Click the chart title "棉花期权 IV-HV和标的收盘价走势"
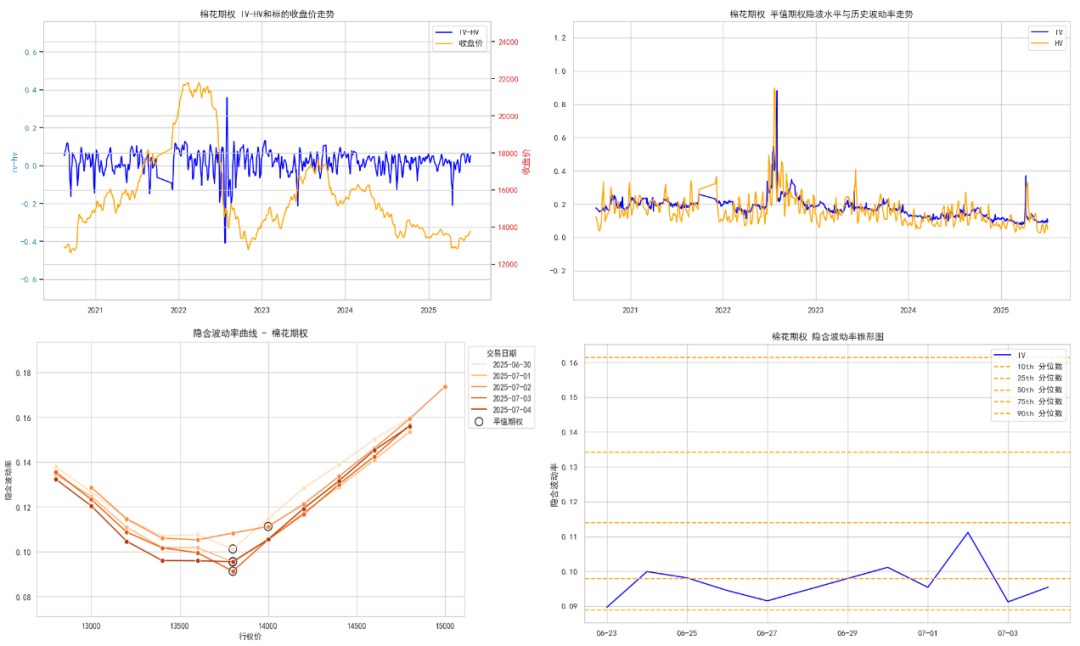The height and width of the screenshot is (646, 1080). click(267, 14)
